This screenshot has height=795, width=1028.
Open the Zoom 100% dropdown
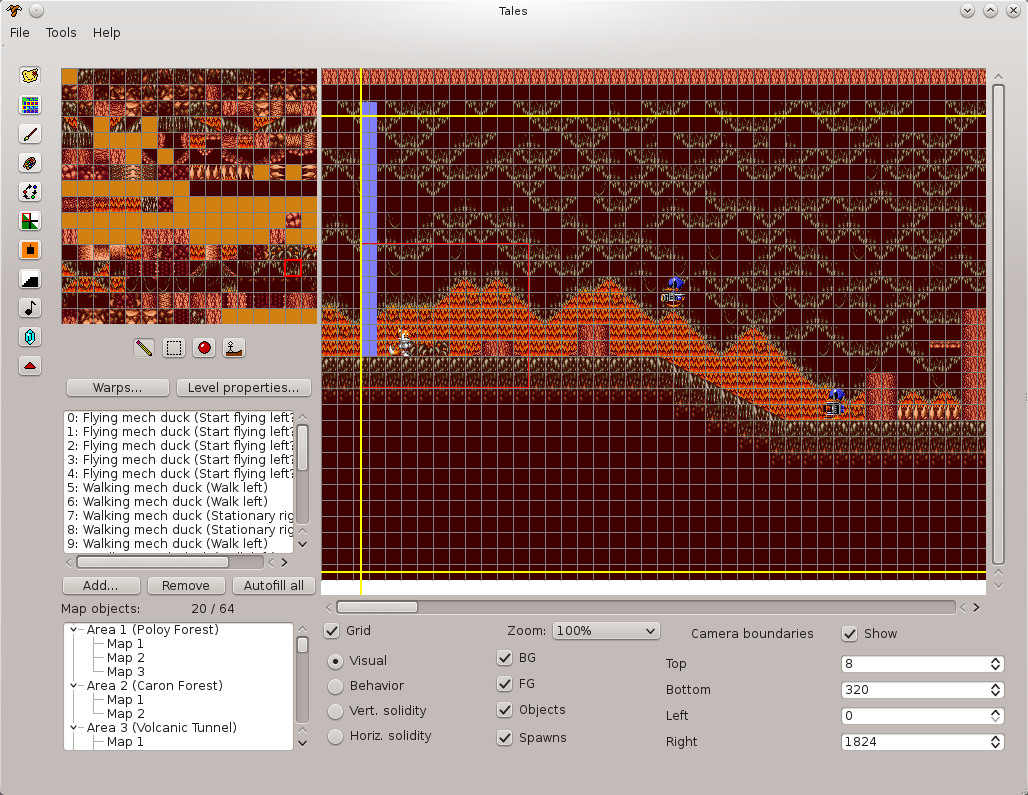pos(606,631)
